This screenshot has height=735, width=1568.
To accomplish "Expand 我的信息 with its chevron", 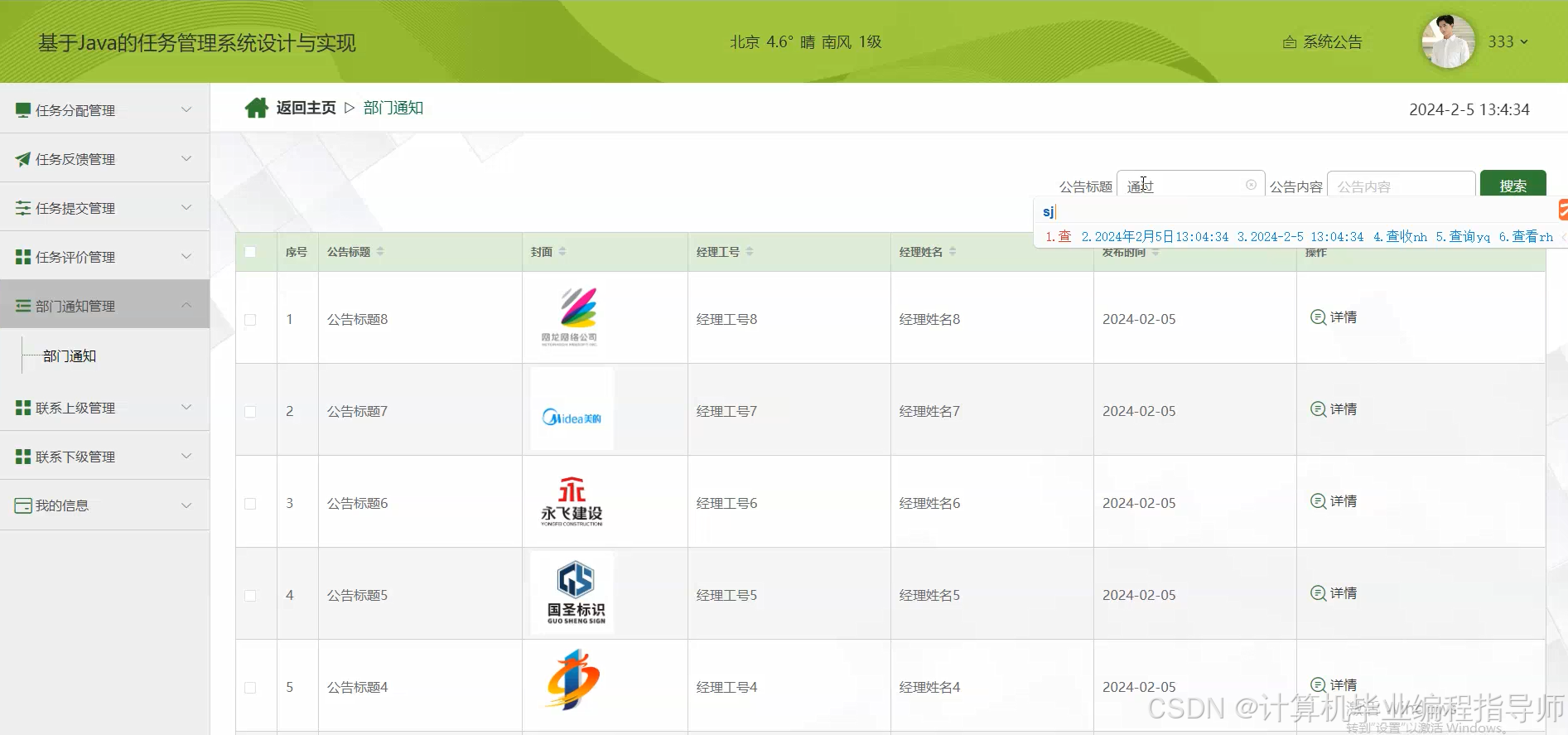I will [186, 505].
